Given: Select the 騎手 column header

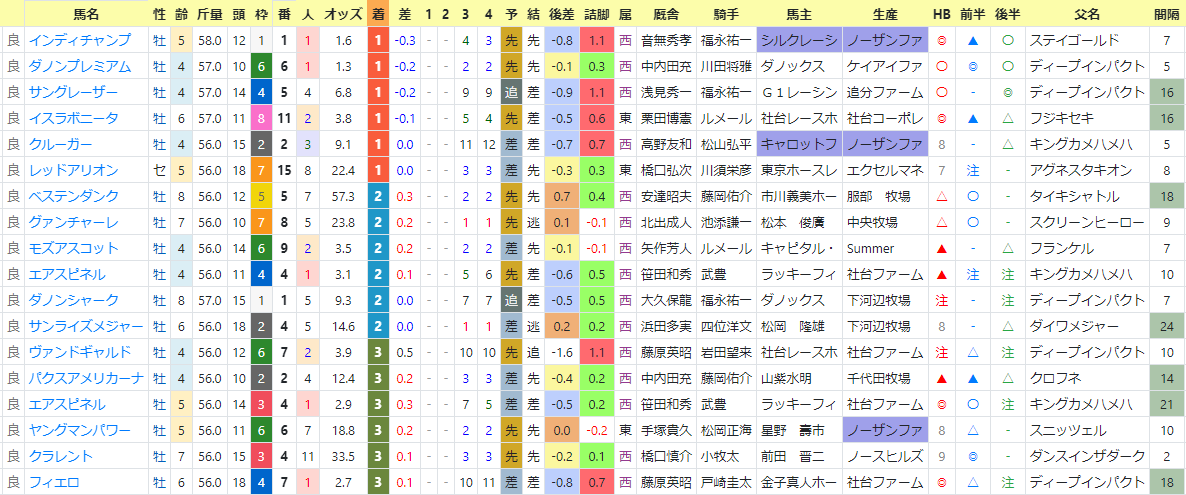Looking at the screenshot, I should 726,14.
